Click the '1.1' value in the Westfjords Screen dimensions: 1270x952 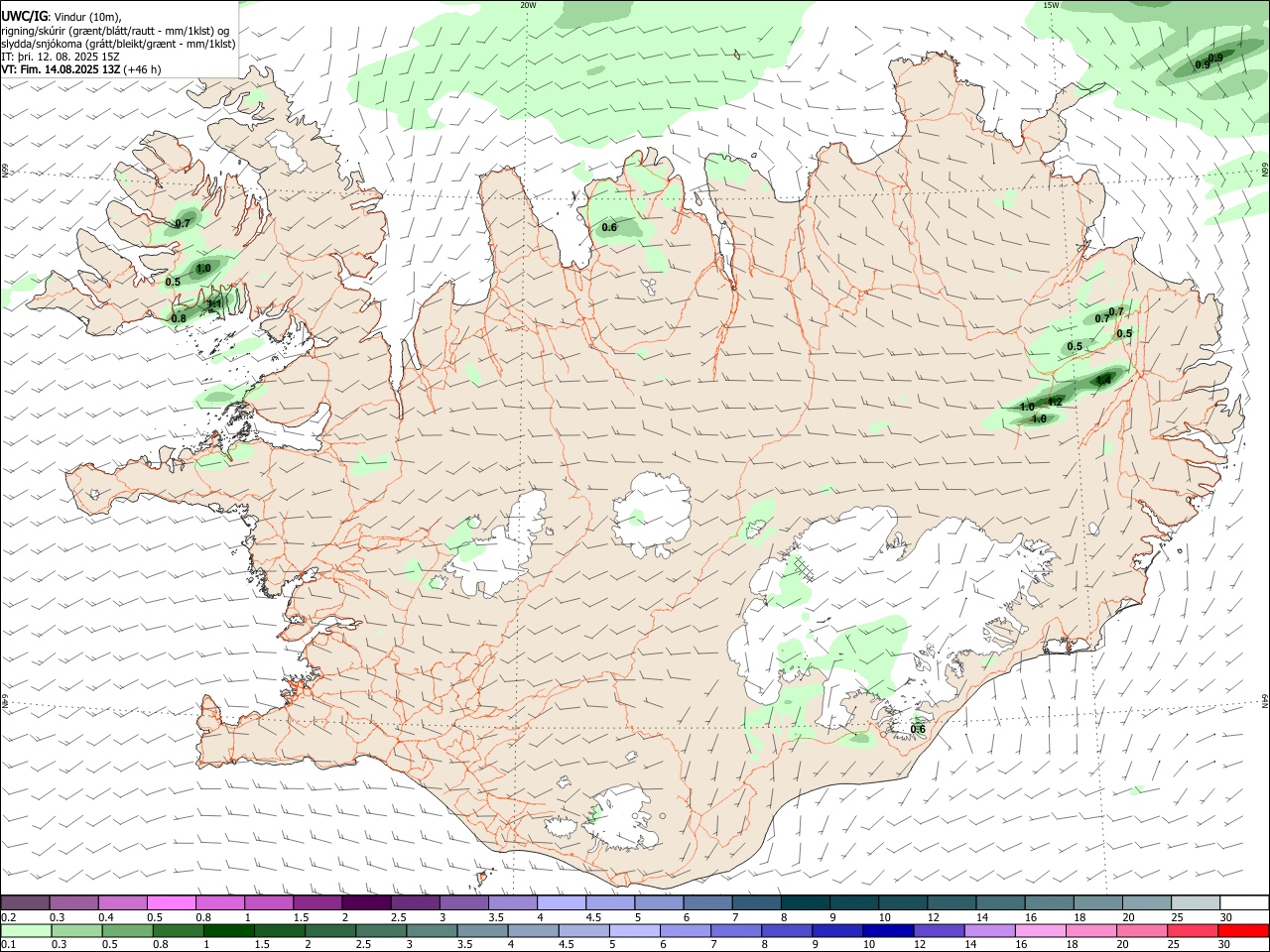coord(213,304)
